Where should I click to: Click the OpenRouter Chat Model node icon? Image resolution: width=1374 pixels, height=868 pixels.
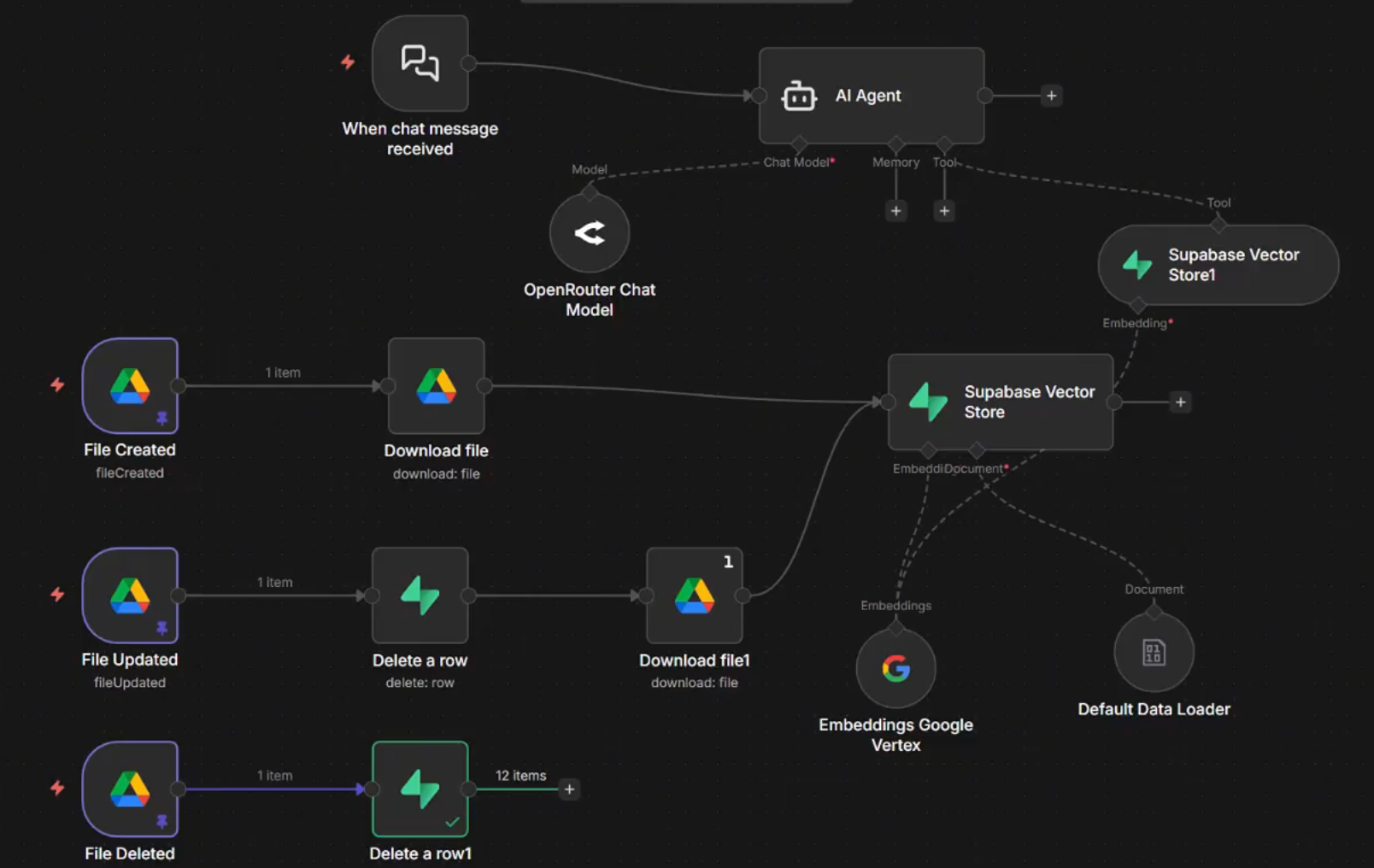[590, 232]
